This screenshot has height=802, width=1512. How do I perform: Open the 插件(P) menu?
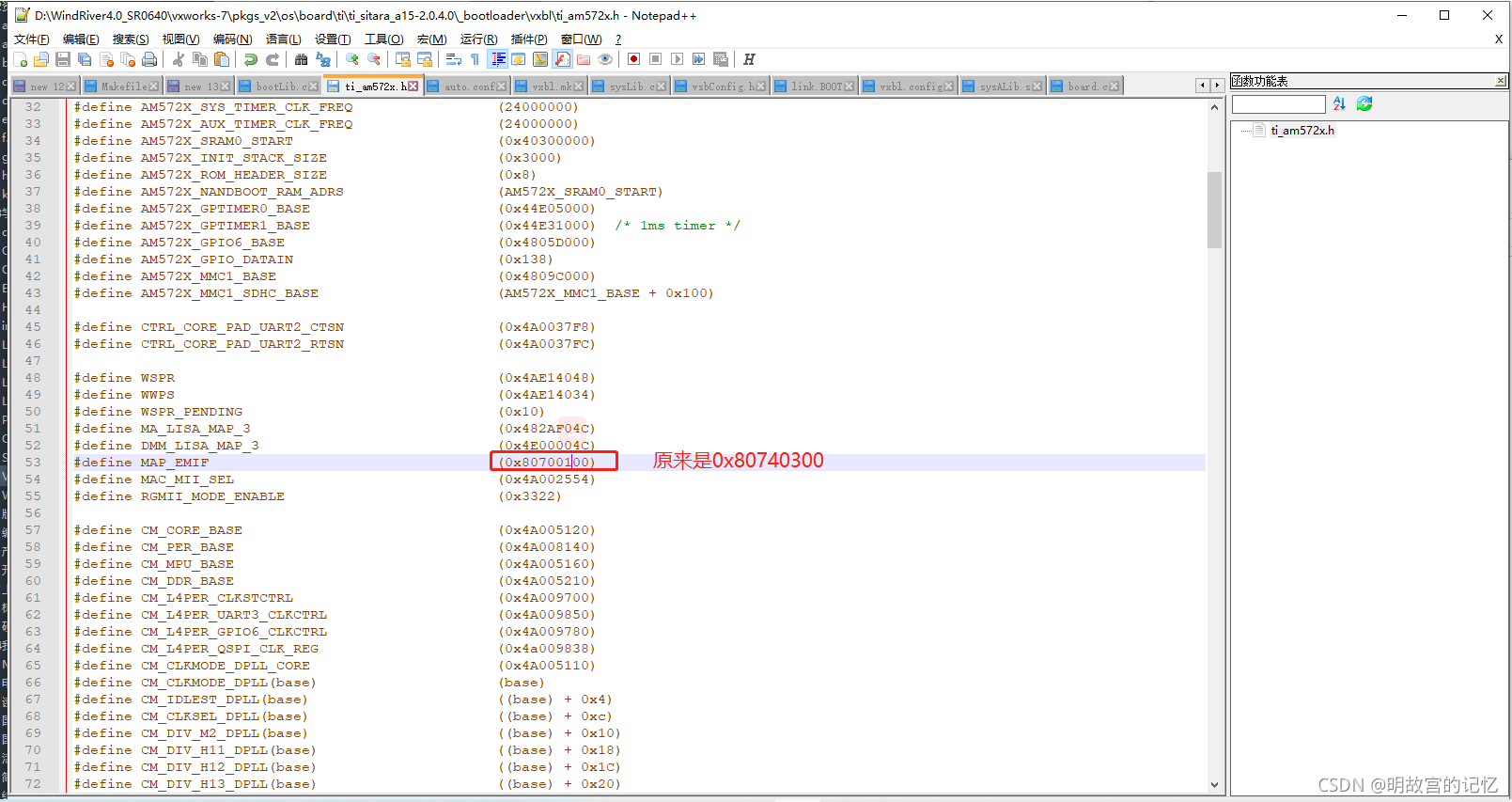[x=529, y=39]
